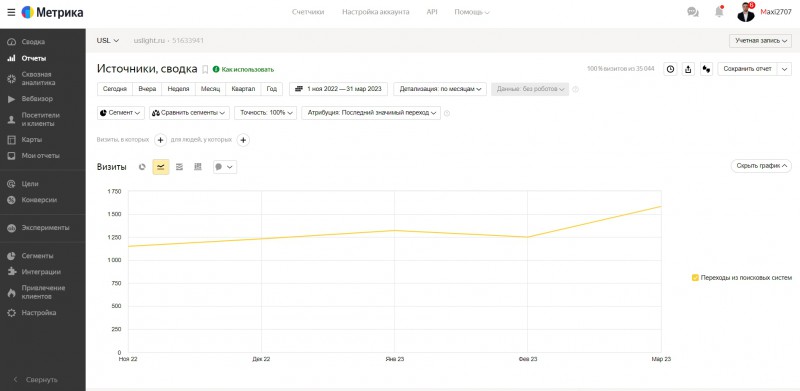The height and width of the screenshot is (391, 800).
Task: Open Отчеты in the sidebar
Action: pos(34,58)
